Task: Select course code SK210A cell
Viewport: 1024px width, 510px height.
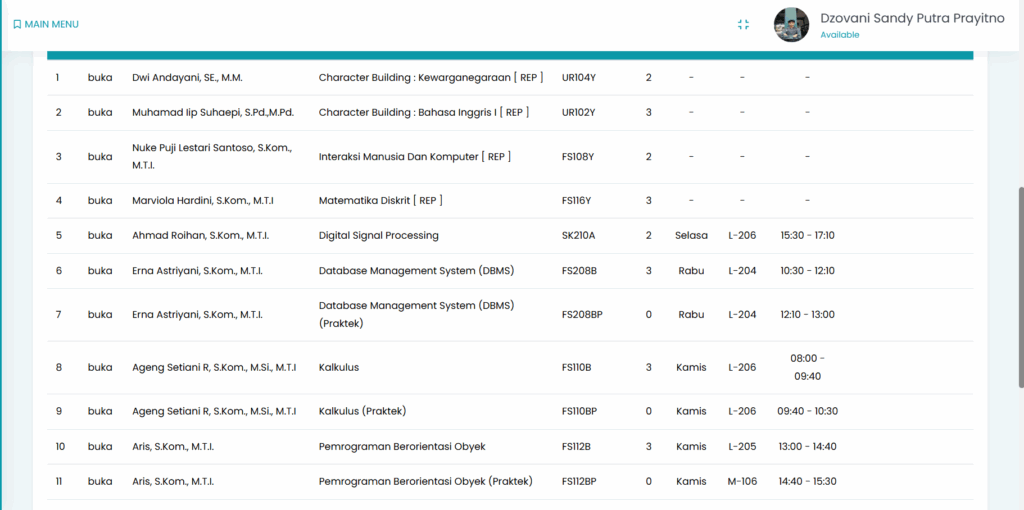Action: point(578,236)
